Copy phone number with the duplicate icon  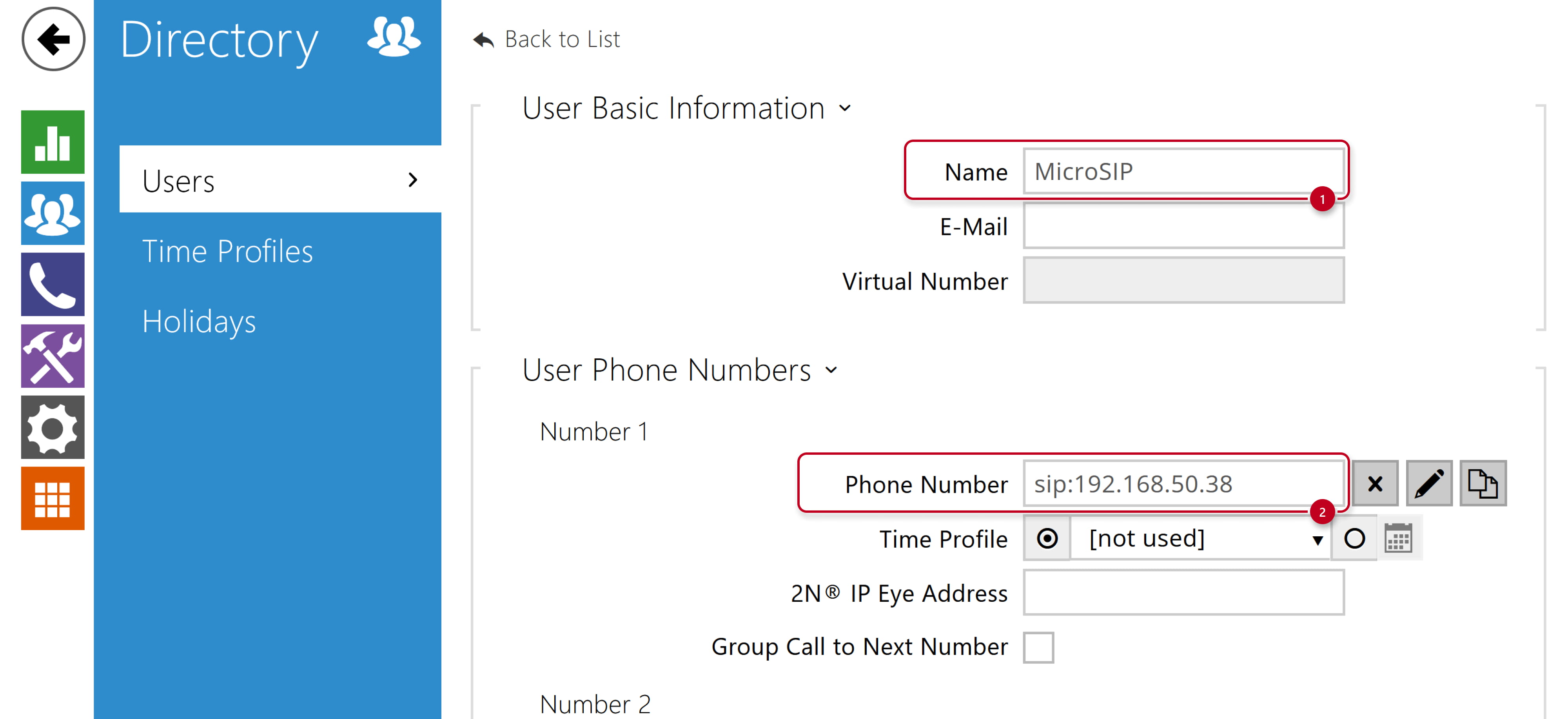(x=1483, y=483)
